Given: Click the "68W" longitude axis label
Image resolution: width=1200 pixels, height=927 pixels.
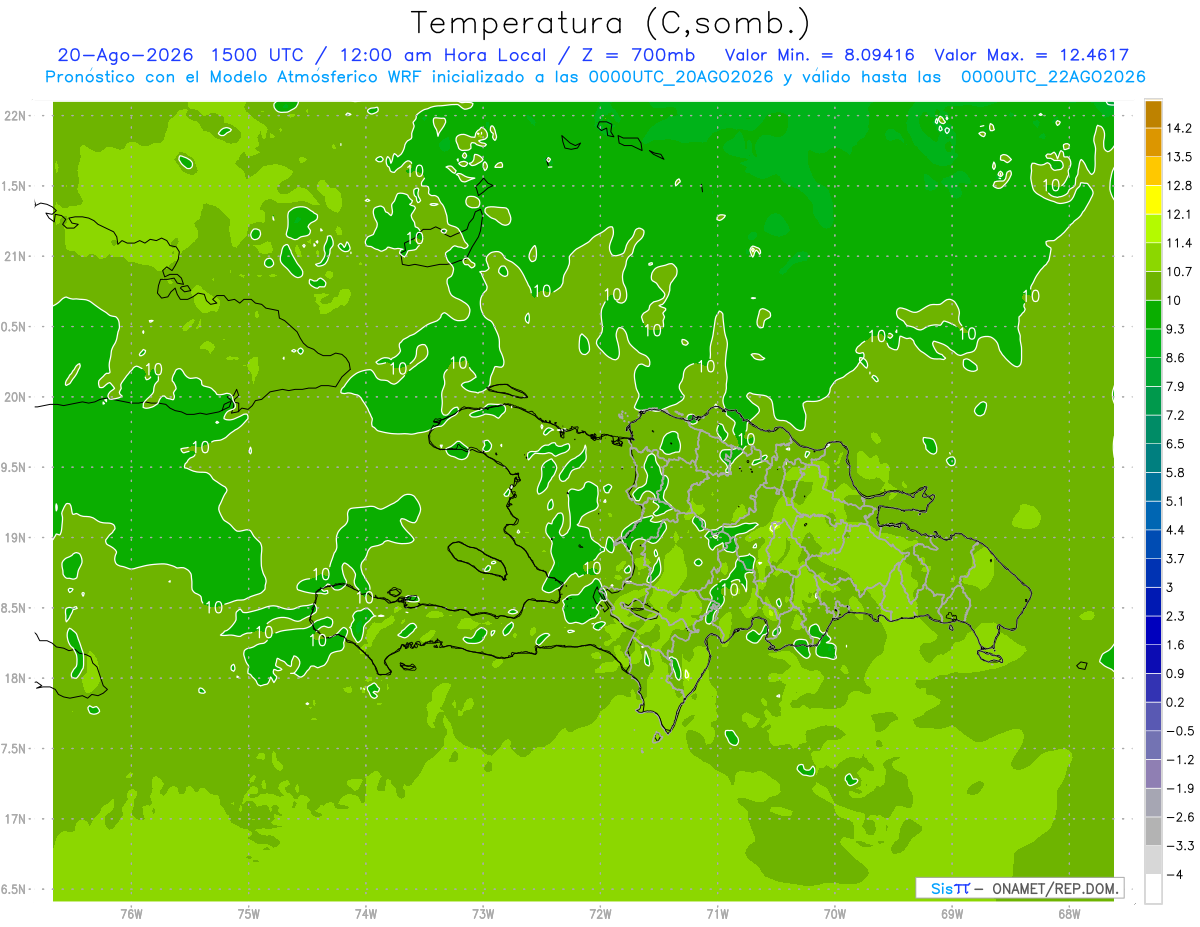Looking at the screenshot, I should (1069, 914).
